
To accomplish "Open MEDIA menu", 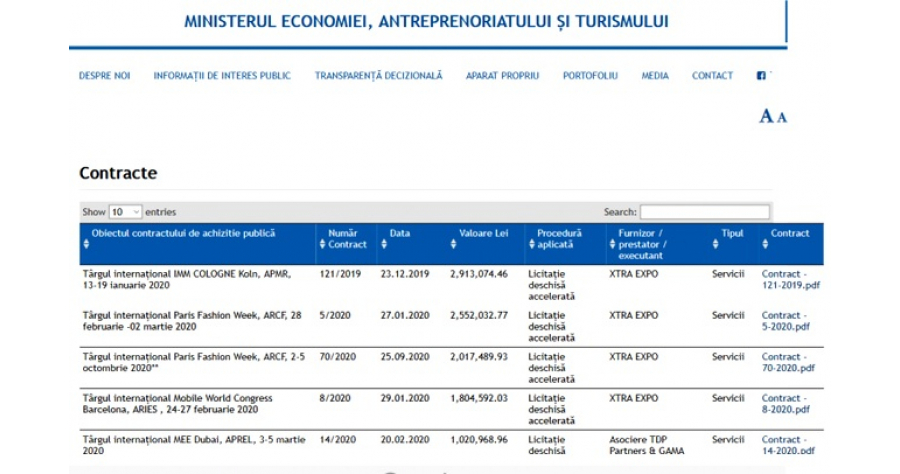I will click(655, 76).
